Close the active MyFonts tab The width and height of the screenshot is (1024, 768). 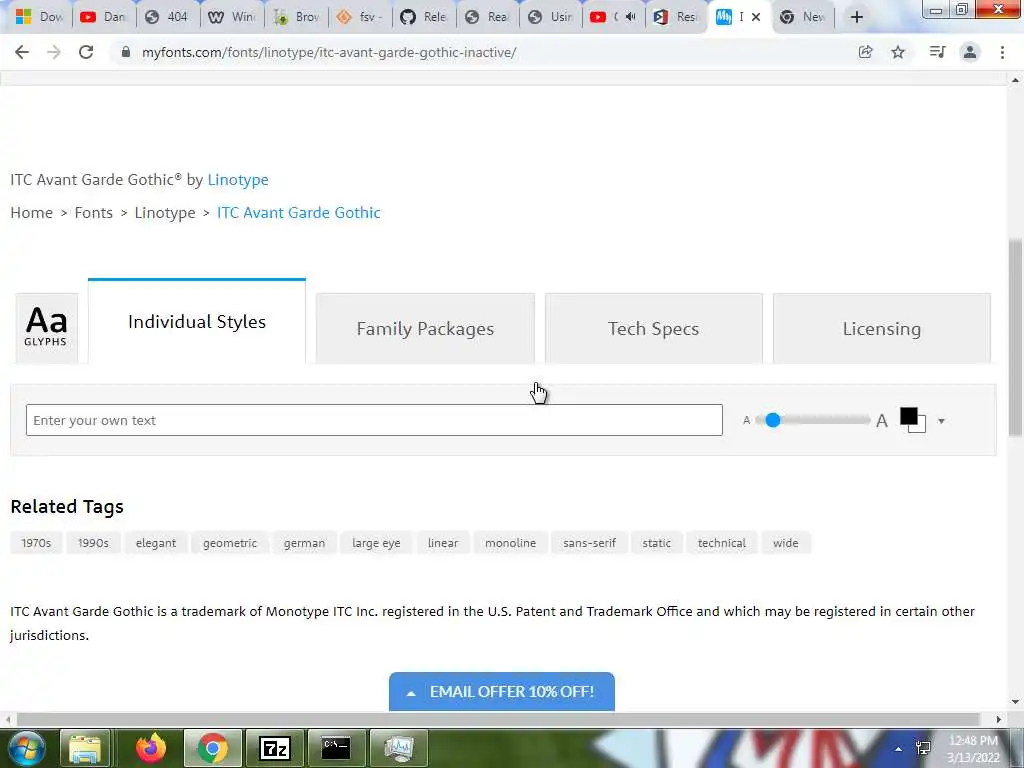pyautogui.click(x=756, y=17)
